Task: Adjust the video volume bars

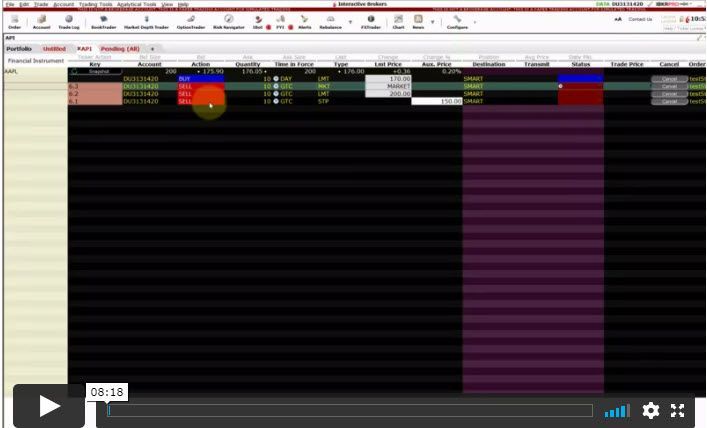Action: point(617,411)
